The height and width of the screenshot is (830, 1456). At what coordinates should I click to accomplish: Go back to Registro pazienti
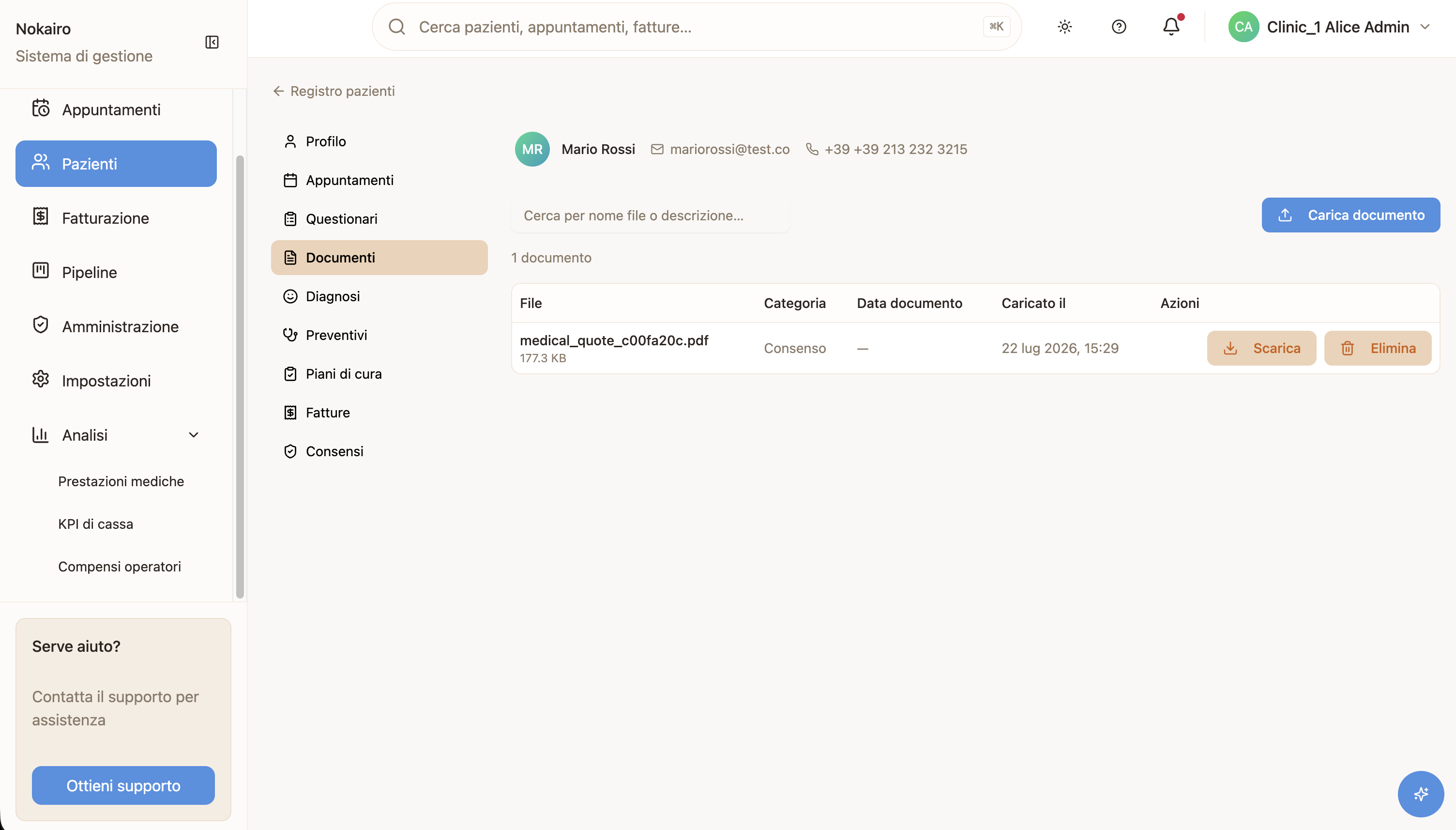[x=334, y=91]
